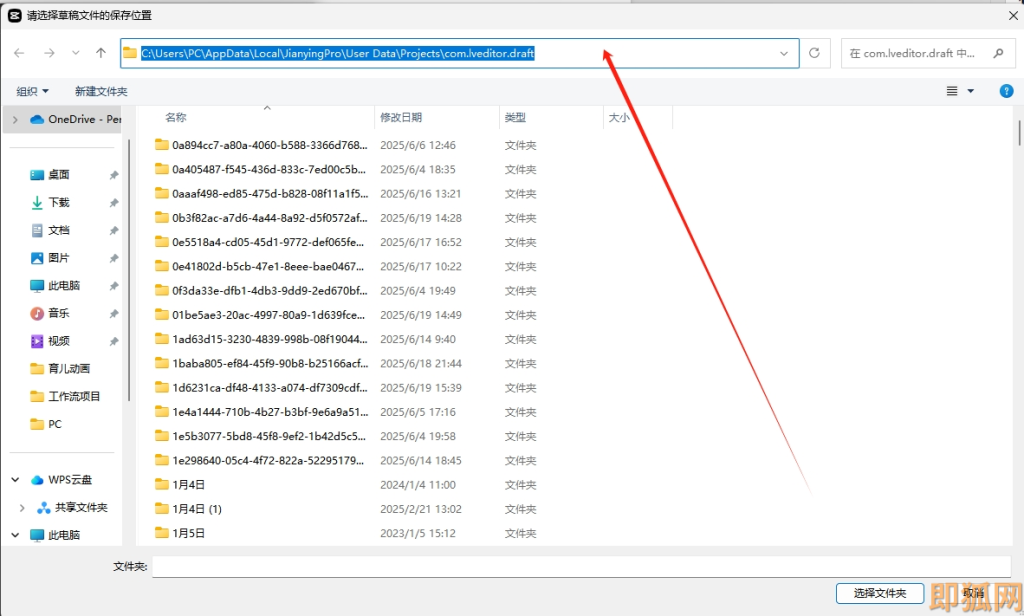Select the folder starting with 0e5518a4

click(260, 242)
